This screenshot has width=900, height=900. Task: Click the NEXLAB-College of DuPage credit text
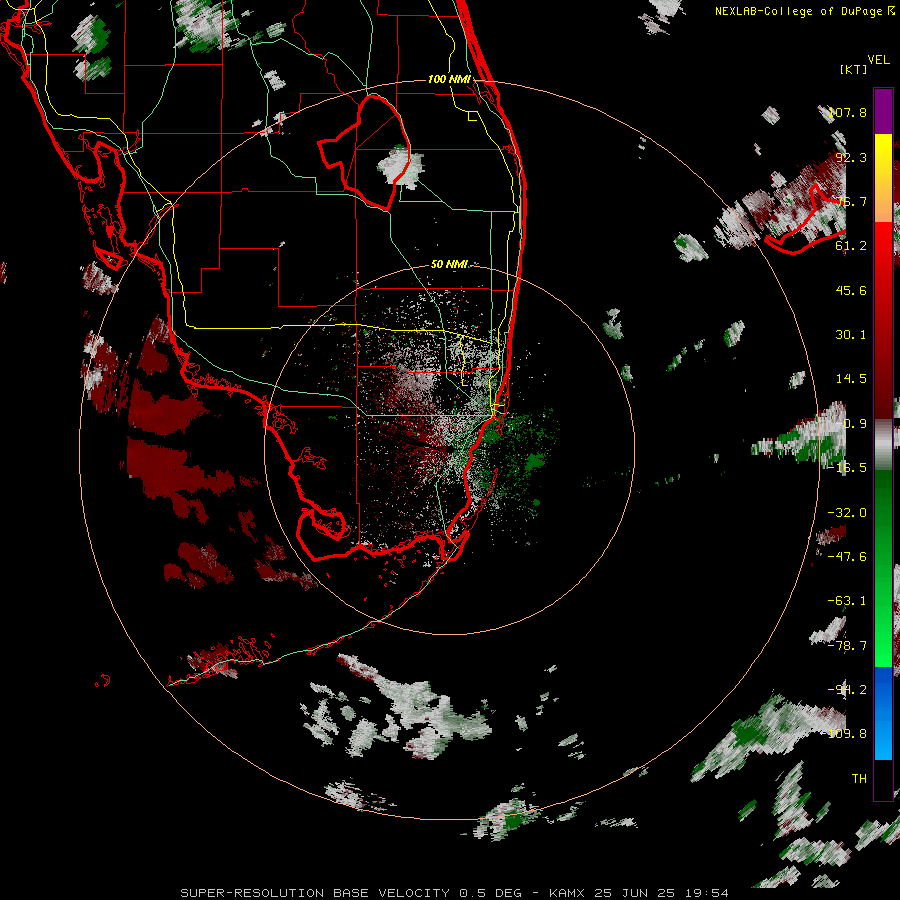coord(804,11)
